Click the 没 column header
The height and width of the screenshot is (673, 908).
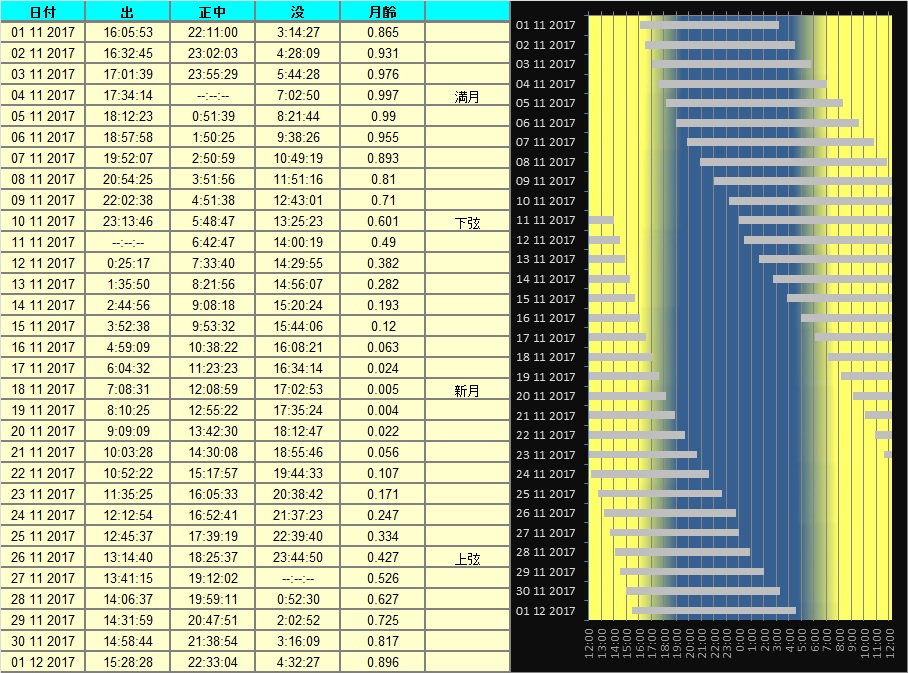click(x=297, y=11)
